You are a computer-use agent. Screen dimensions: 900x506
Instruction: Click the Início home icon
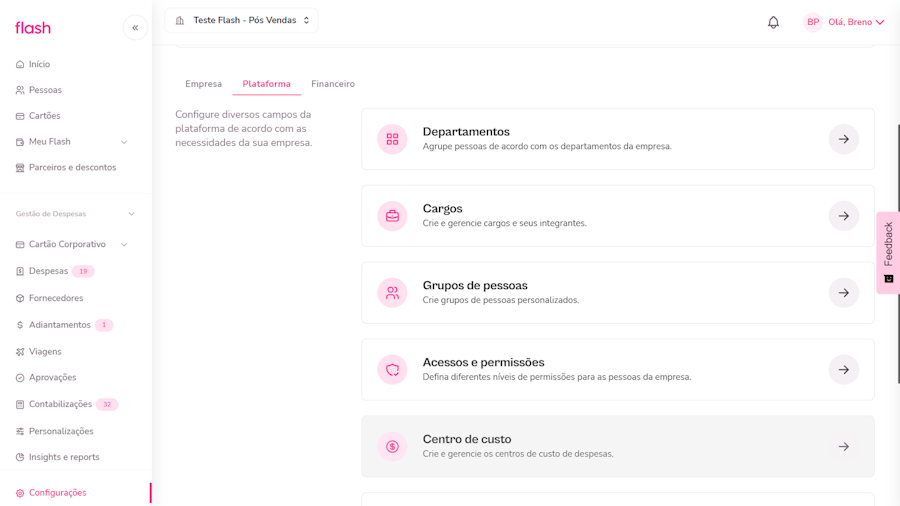tap(20, 64)
